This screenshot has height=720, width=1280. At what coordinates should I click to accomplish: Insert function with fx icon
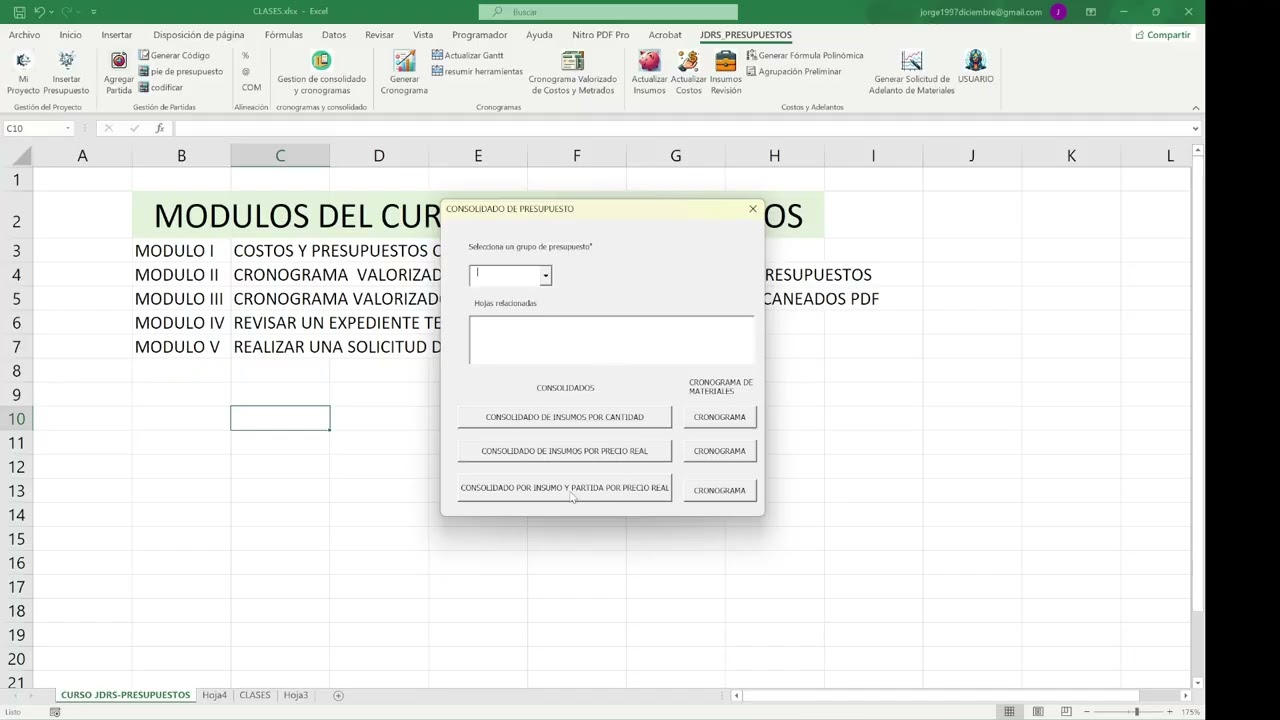click(160, 128)
